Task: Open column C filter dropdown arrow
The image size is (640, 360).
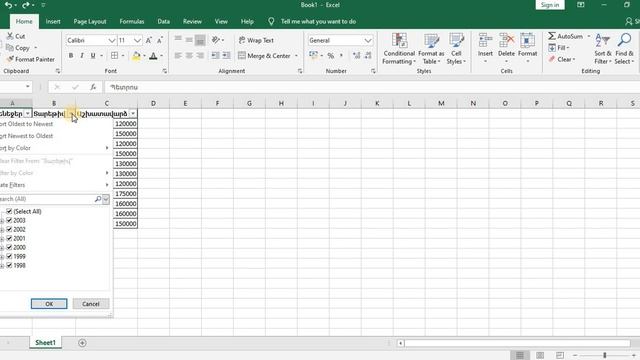Action: coord(133,113)
